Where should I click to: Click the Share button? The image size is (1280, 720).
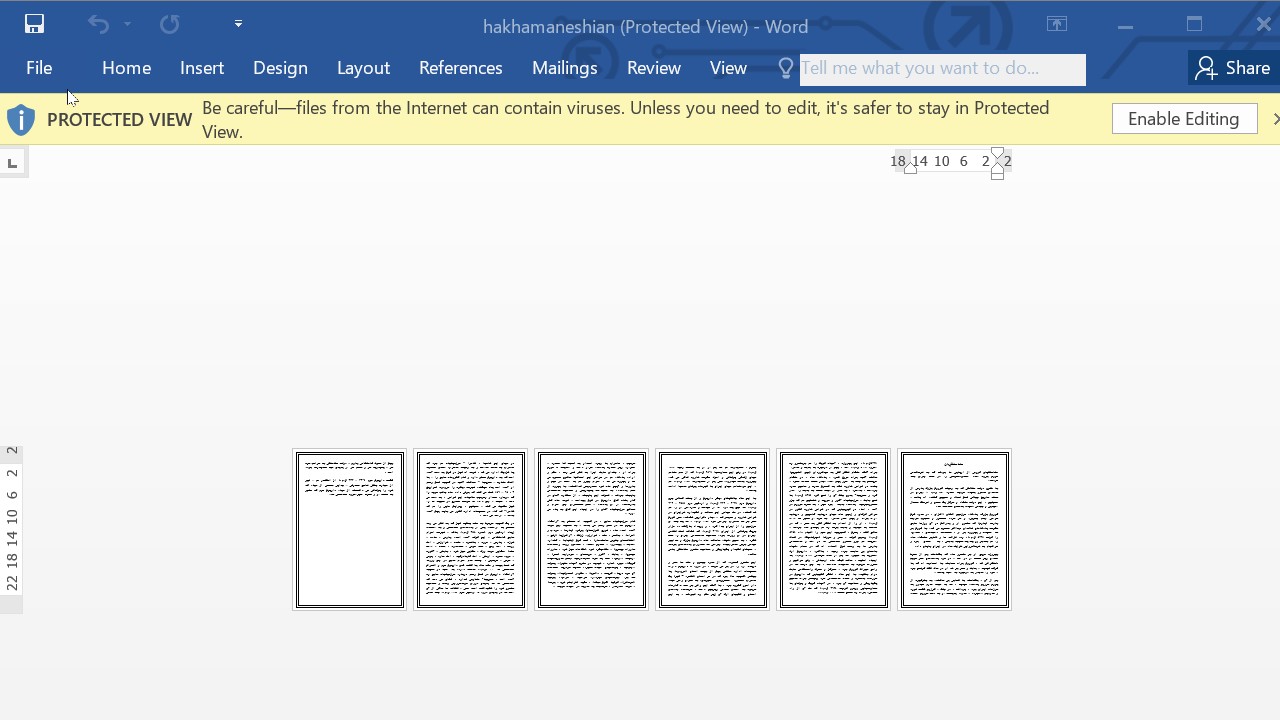tap(1233, 68)
